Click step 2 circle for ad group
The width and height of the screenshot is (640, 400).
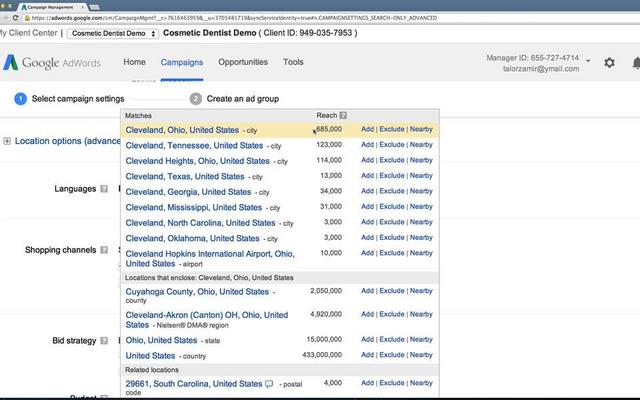196,99
